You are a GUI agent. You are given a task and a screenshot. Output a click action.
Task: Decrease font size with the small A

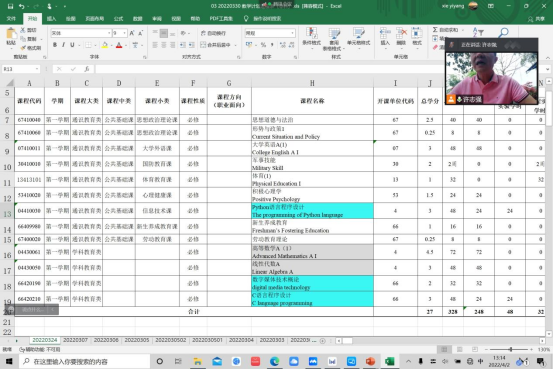[140, 33]
